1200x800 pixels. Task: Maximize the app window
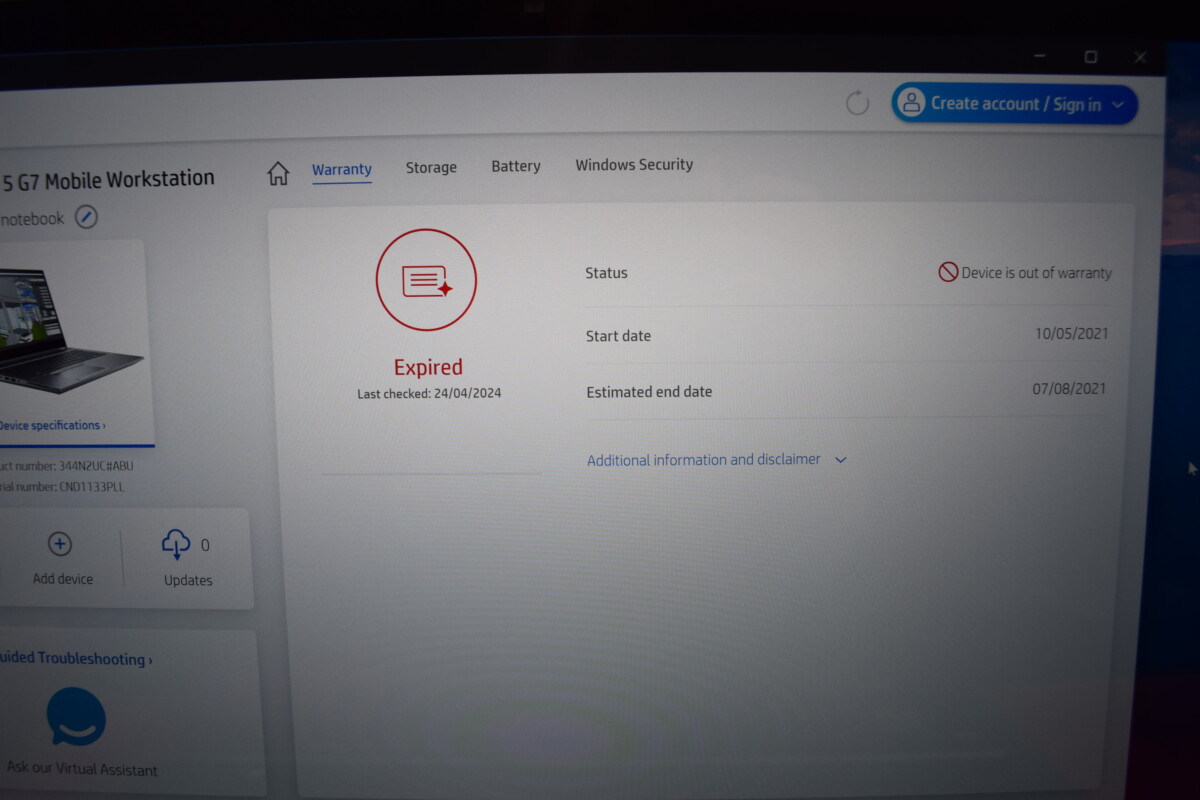tap(1091, 57)
